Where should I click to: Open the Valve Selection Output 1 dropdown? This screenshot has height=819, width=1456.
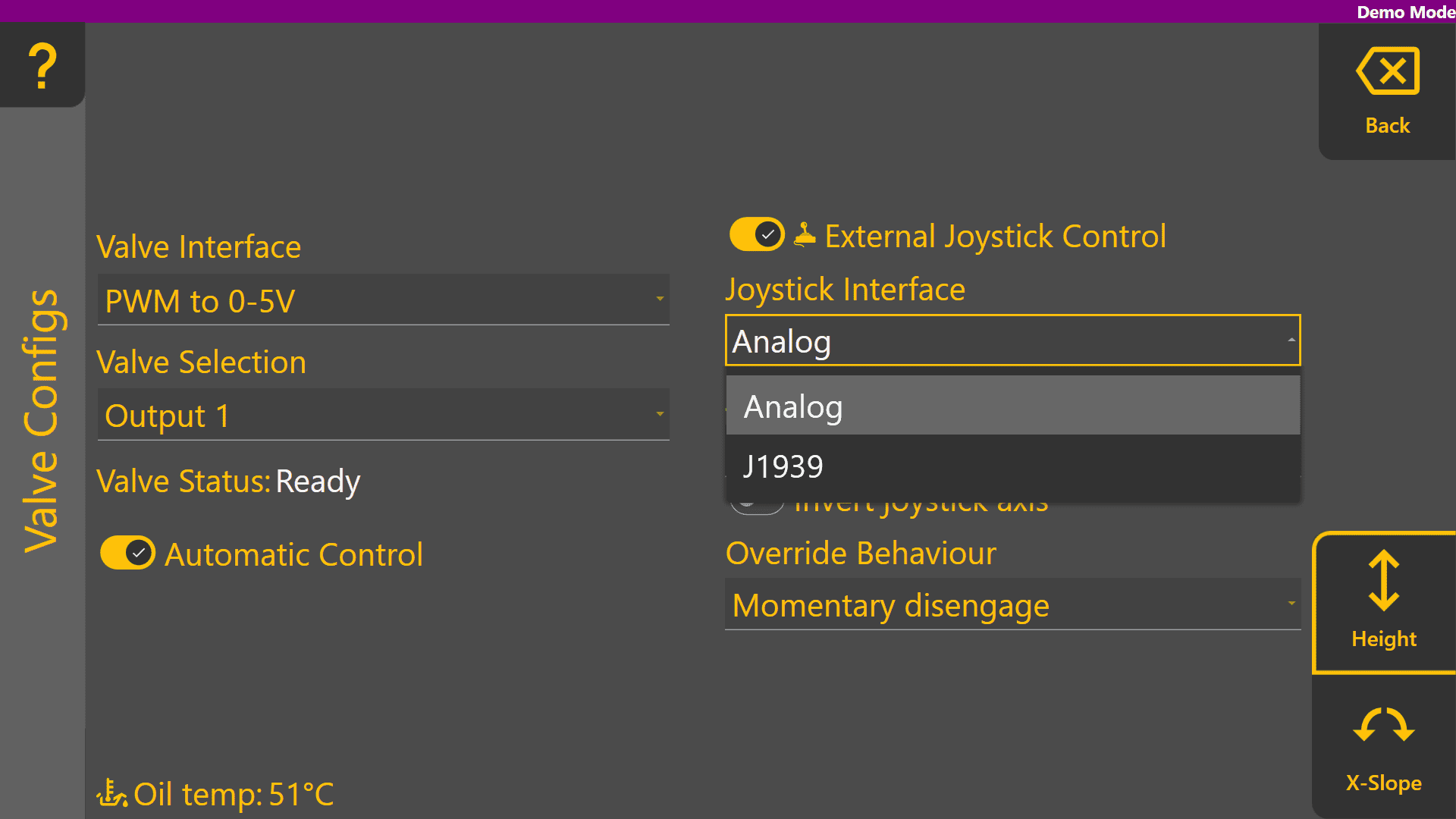(383, 416)
